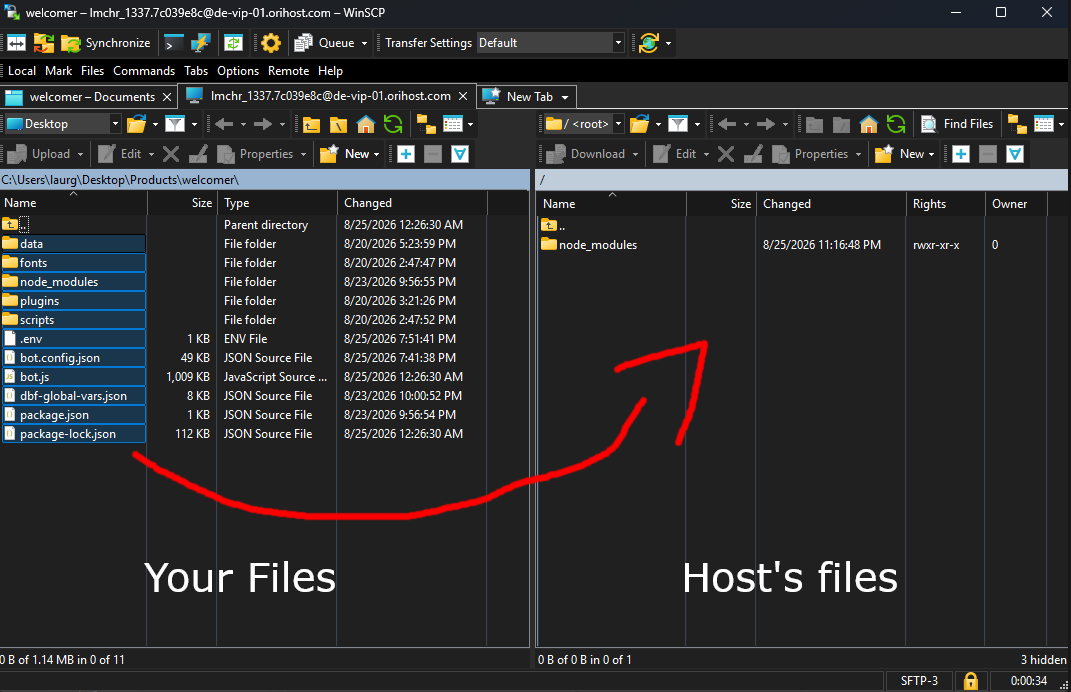The width and height of the screenshot is (1071, 692).
Task: Refresh the local panel
Action: [x=393, y=124]
